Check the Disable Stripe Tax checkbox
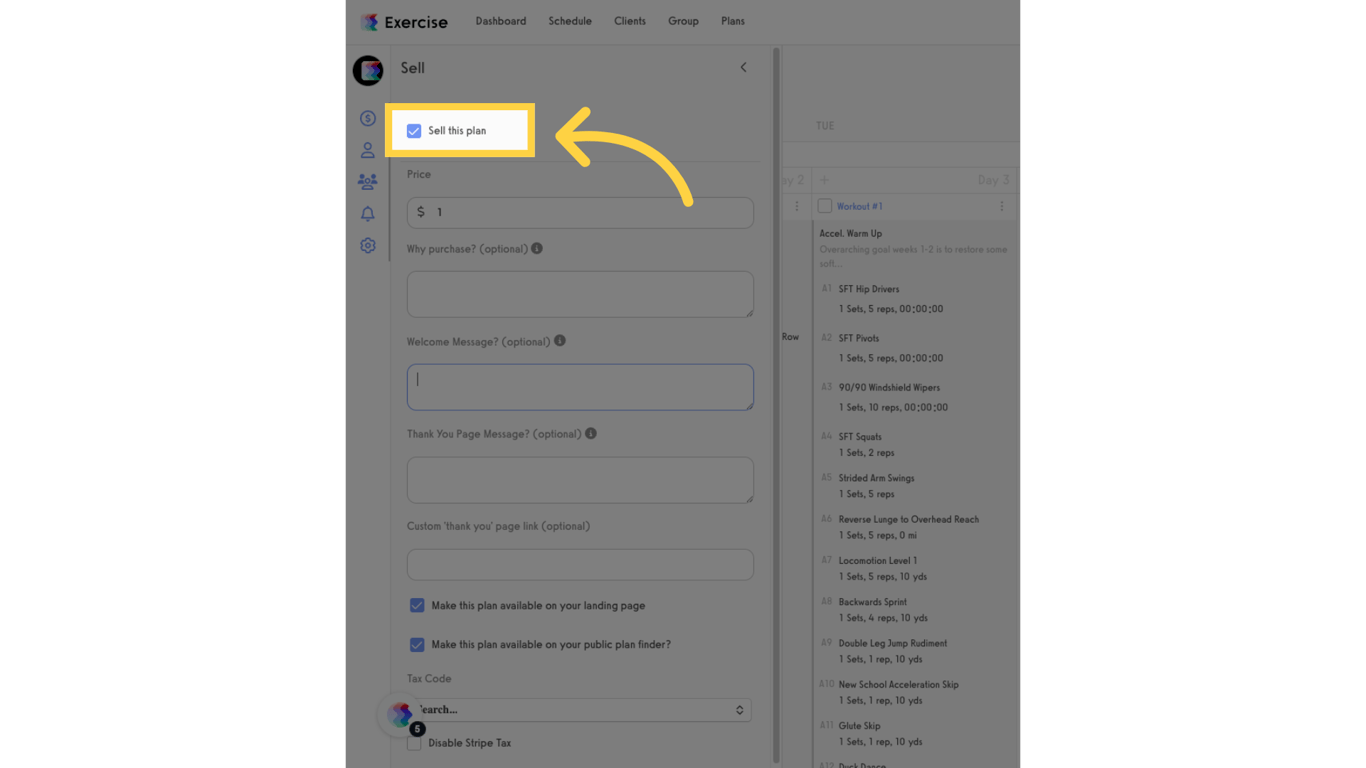Viewport: 1366px width, 768px height. (413, 743)
